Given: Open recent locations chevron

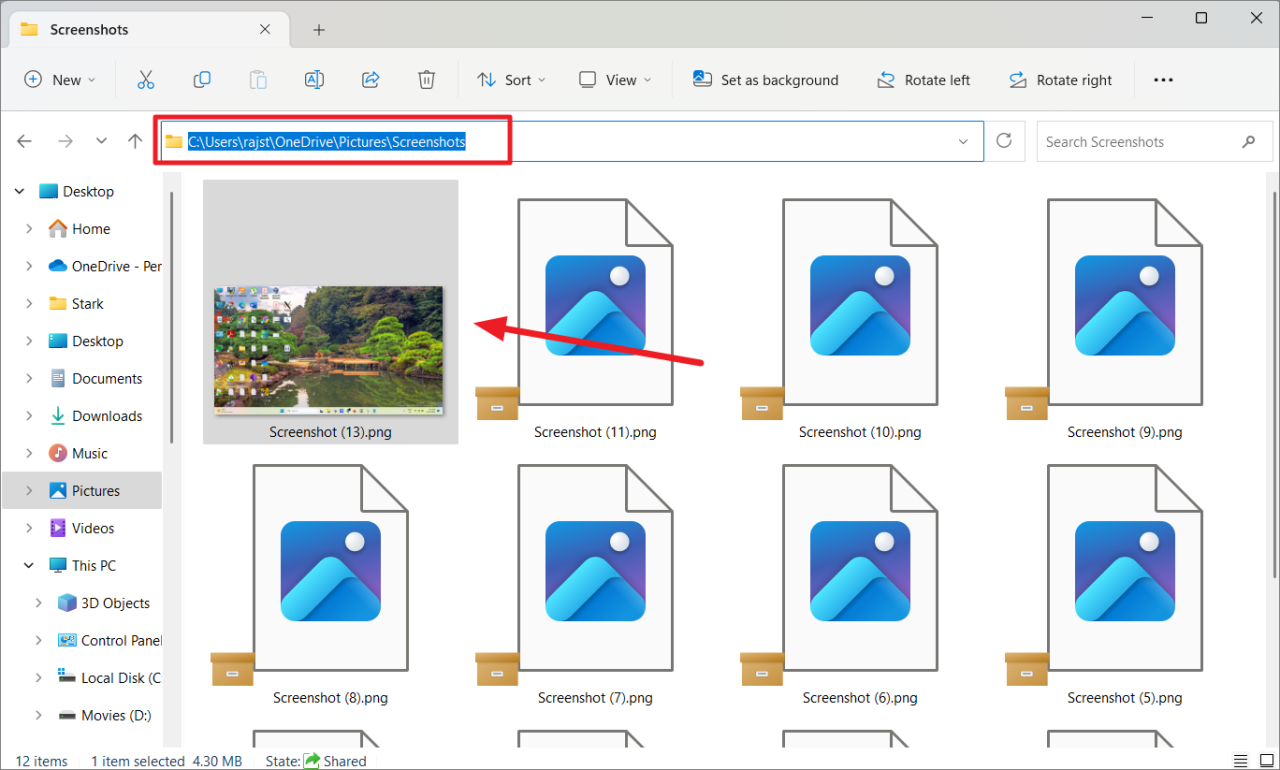Looking at the screenshot, I should pos(101,142).
